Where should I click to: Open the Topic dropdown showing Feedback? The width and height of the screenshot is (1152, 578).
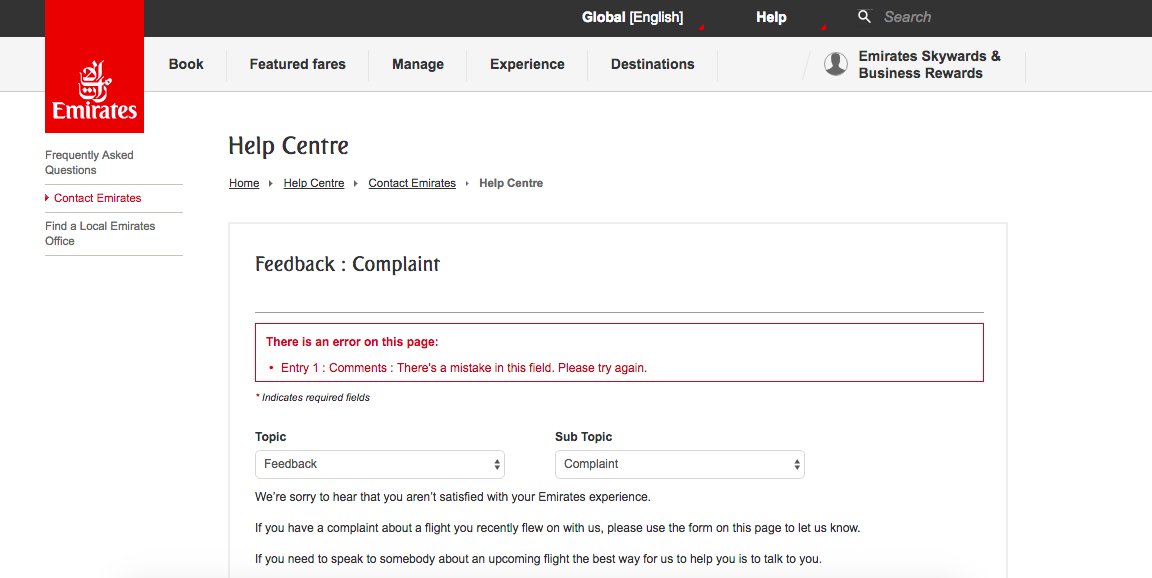(380, 464)
